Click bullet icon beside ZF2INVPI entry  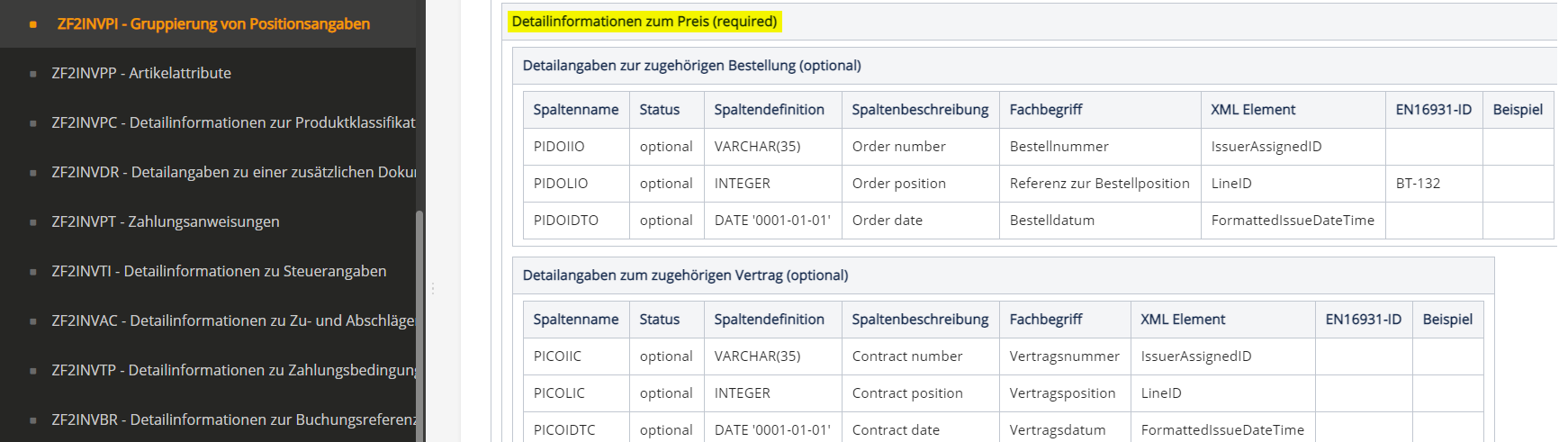coord(33,24)
